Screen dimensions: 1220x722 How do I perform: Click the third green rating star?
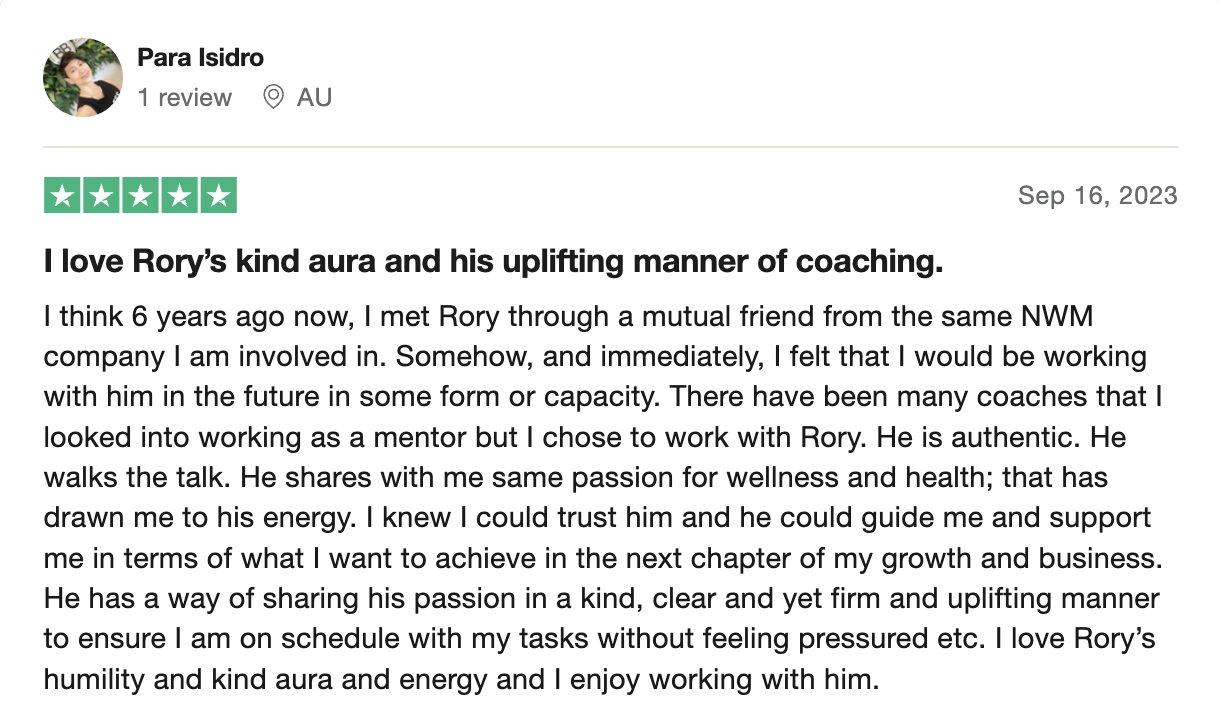(141, 195)
